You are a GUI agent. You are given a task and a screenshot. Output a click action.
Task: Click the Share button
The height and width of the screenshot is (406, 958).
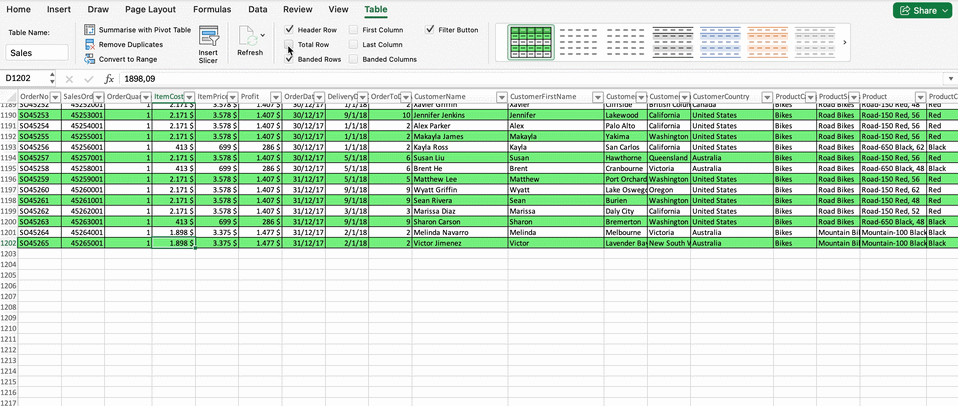pyautogui.click(x=918, y=10)
